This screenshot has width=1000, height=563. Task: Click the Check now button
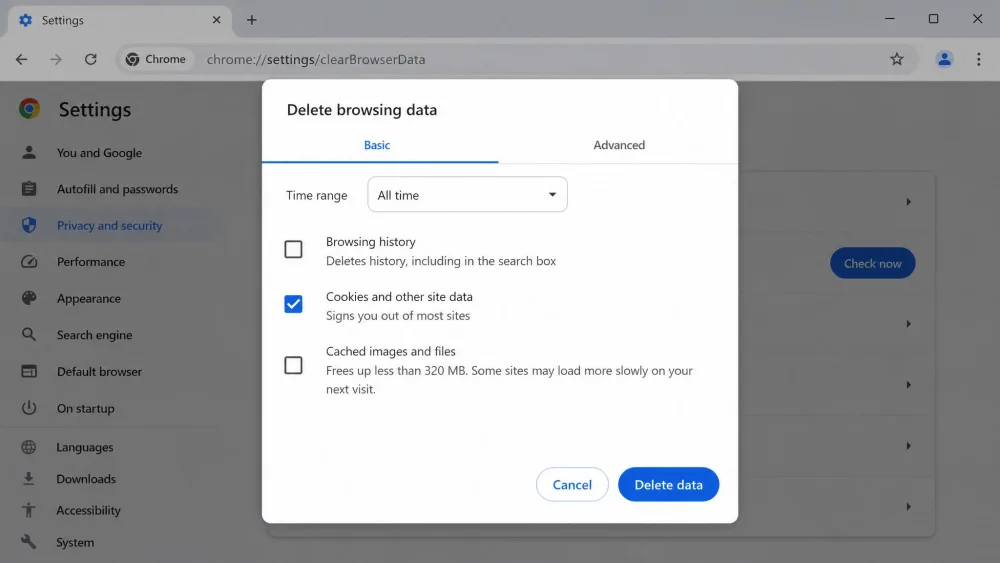click(872, 263)
